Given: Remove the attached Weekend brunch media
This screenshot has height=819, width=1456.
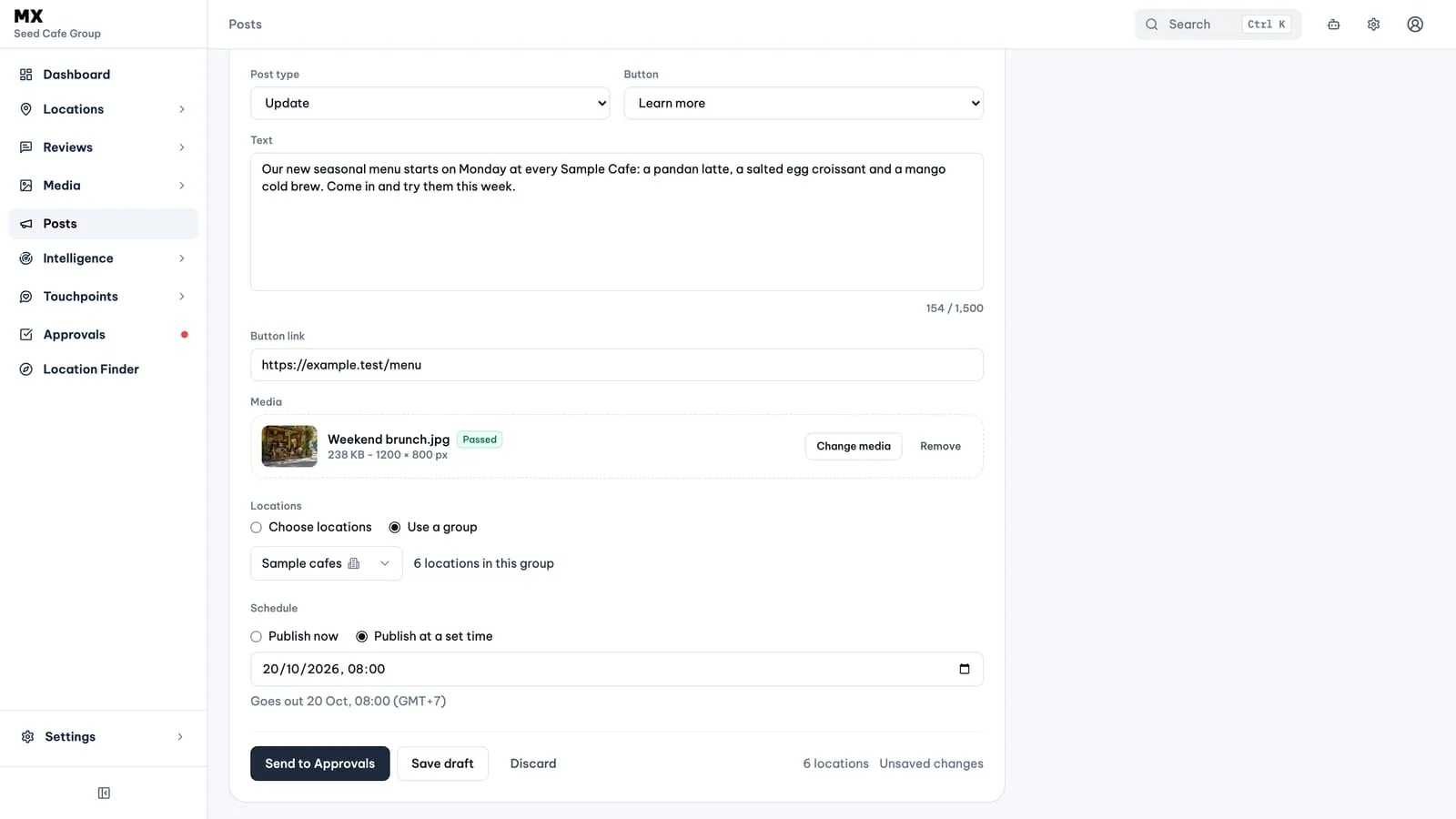Looking at the screenshot, I should (x=940, y=446).
